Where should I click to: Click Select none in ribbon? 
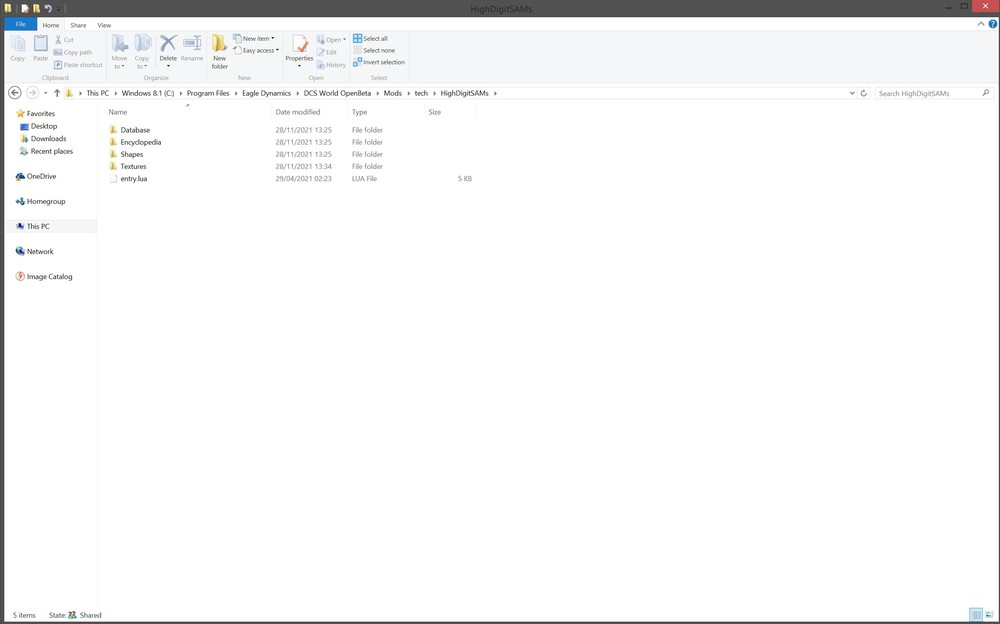(x=374, y=50)
